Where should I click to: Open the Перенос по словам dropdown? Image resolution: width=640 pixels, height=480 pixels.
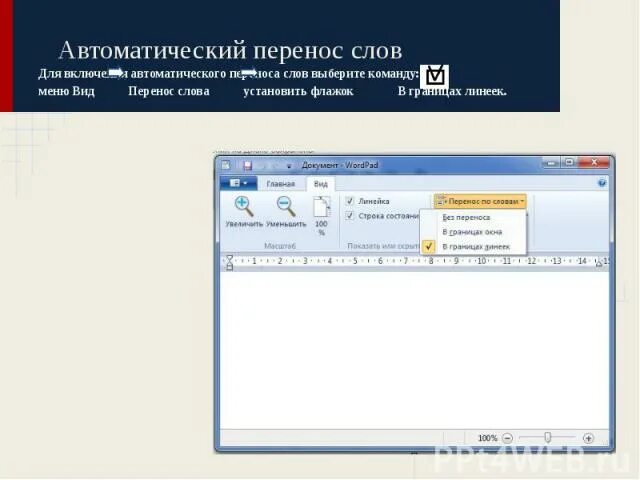[x=480, y=201]
